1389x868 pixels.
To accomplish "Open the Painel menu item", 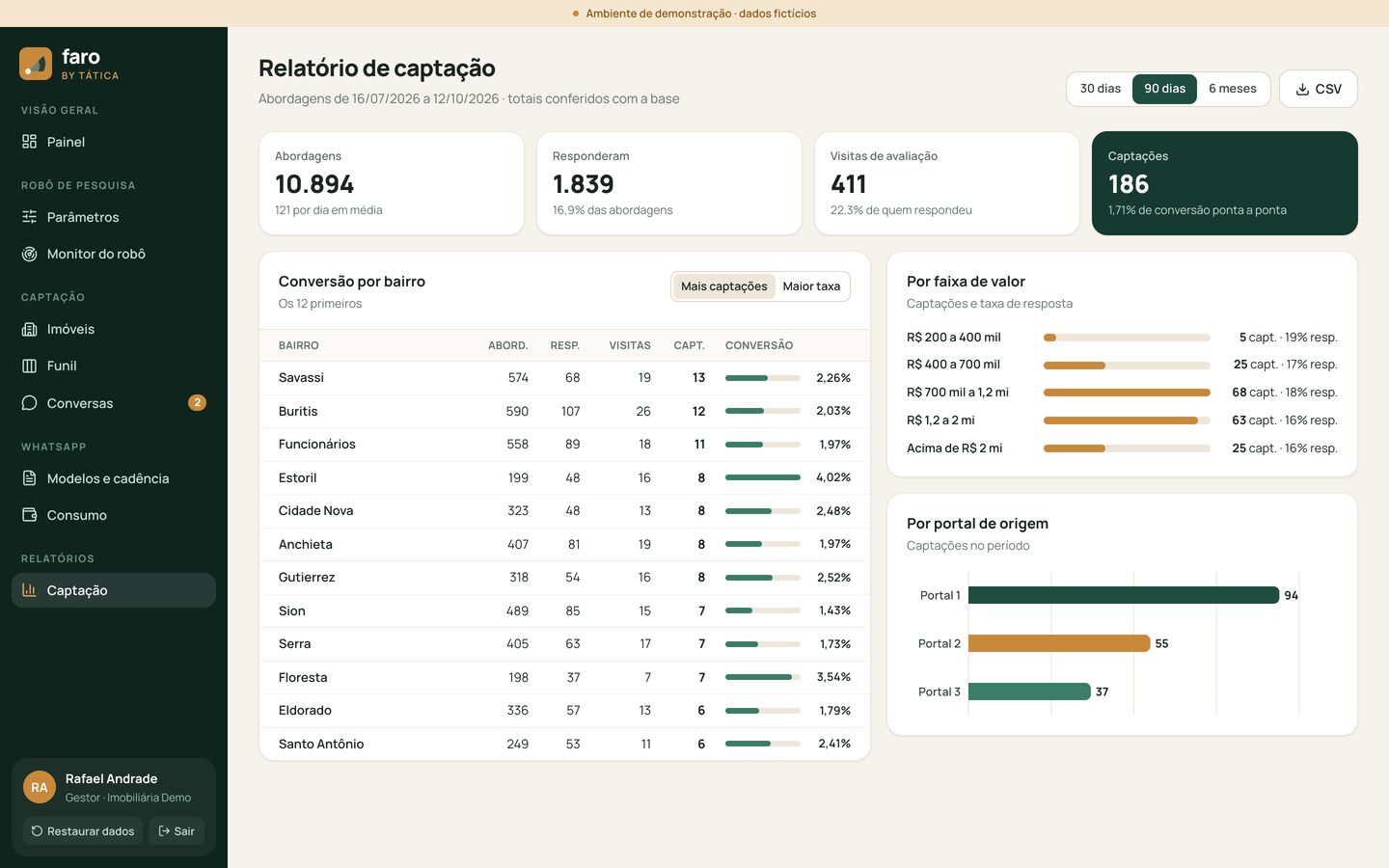I will tap(114, 142).
